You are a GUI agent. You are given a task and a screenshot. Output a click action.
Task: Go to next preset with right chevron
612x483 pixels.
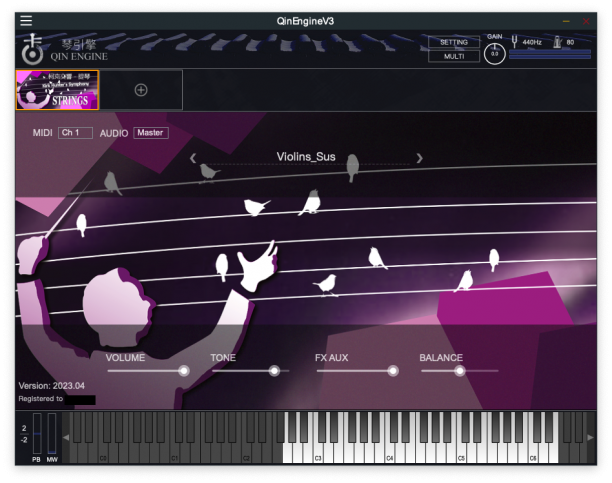tap(419, 158)
